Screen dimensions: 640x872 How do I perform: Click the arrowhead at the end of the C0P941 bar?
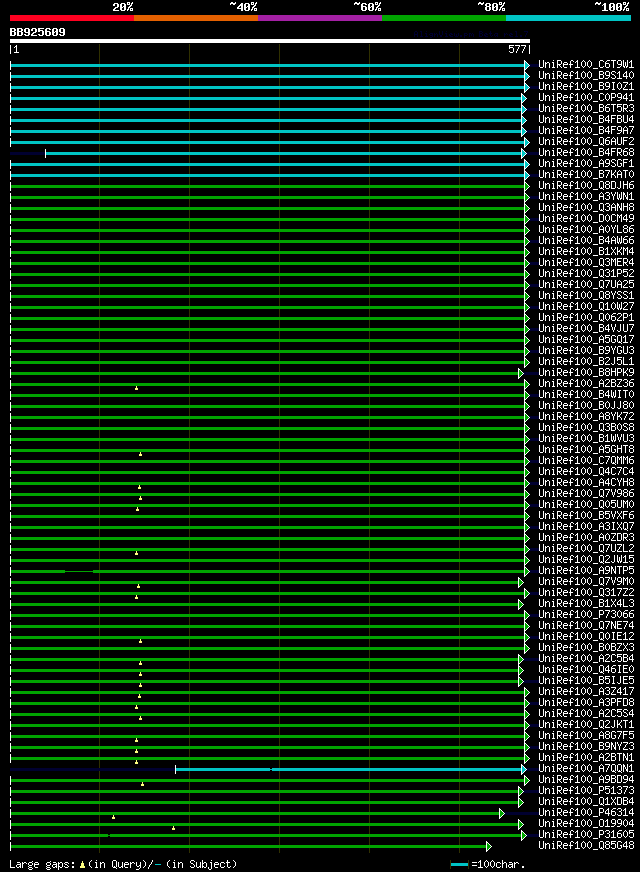524,98
